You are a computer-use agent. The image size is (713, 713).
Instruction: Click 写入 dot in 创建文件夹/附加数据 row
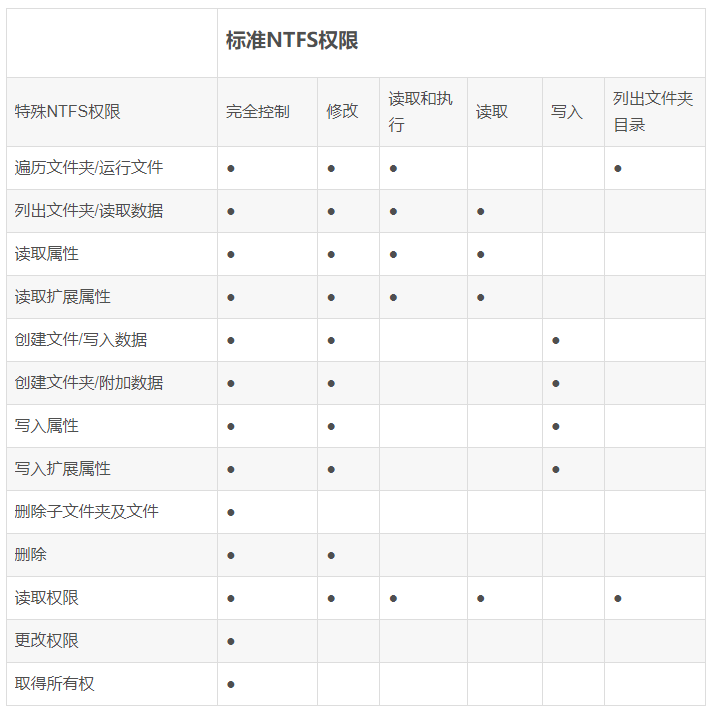pos(556,383)
